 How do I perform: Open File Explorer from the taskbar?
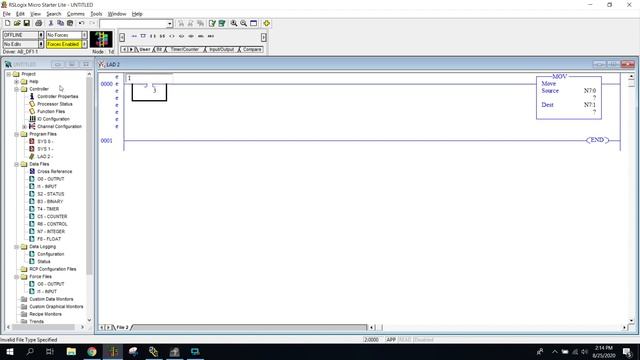pyautogui.click(x=71, y=351)
